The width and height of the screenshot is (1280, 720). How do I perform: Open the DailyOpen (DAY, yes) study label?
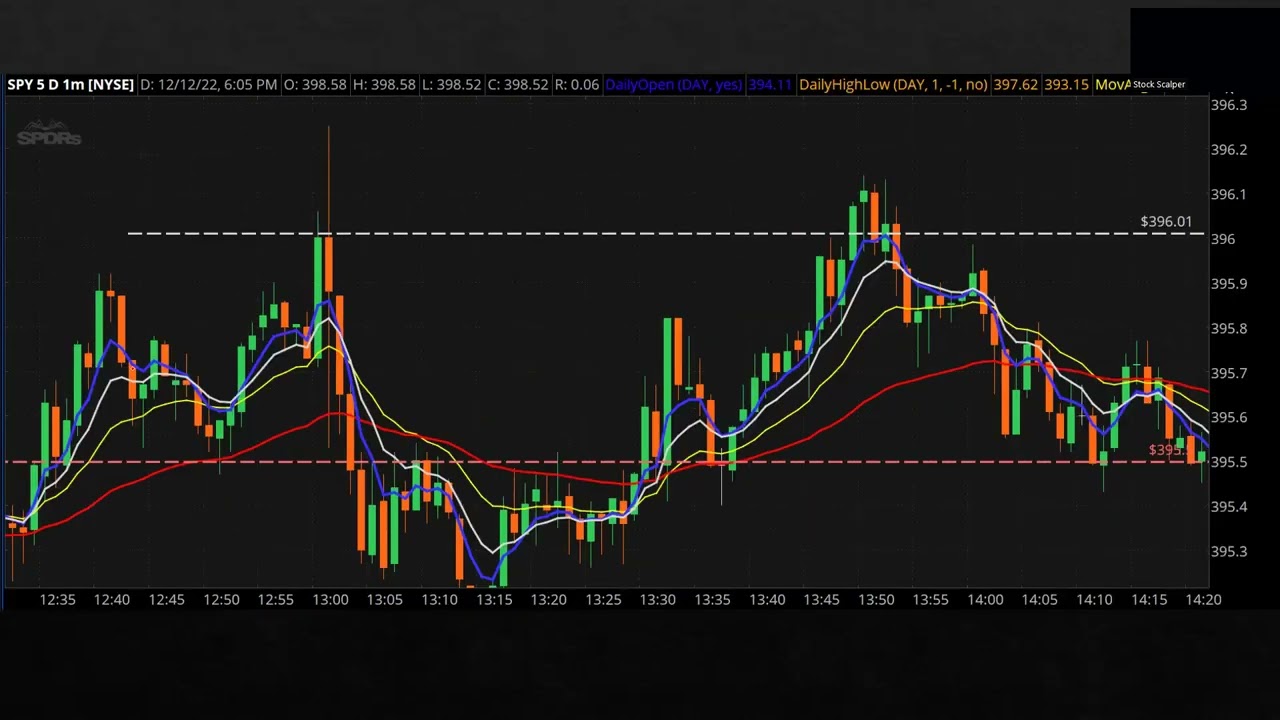tap(674, 85)
